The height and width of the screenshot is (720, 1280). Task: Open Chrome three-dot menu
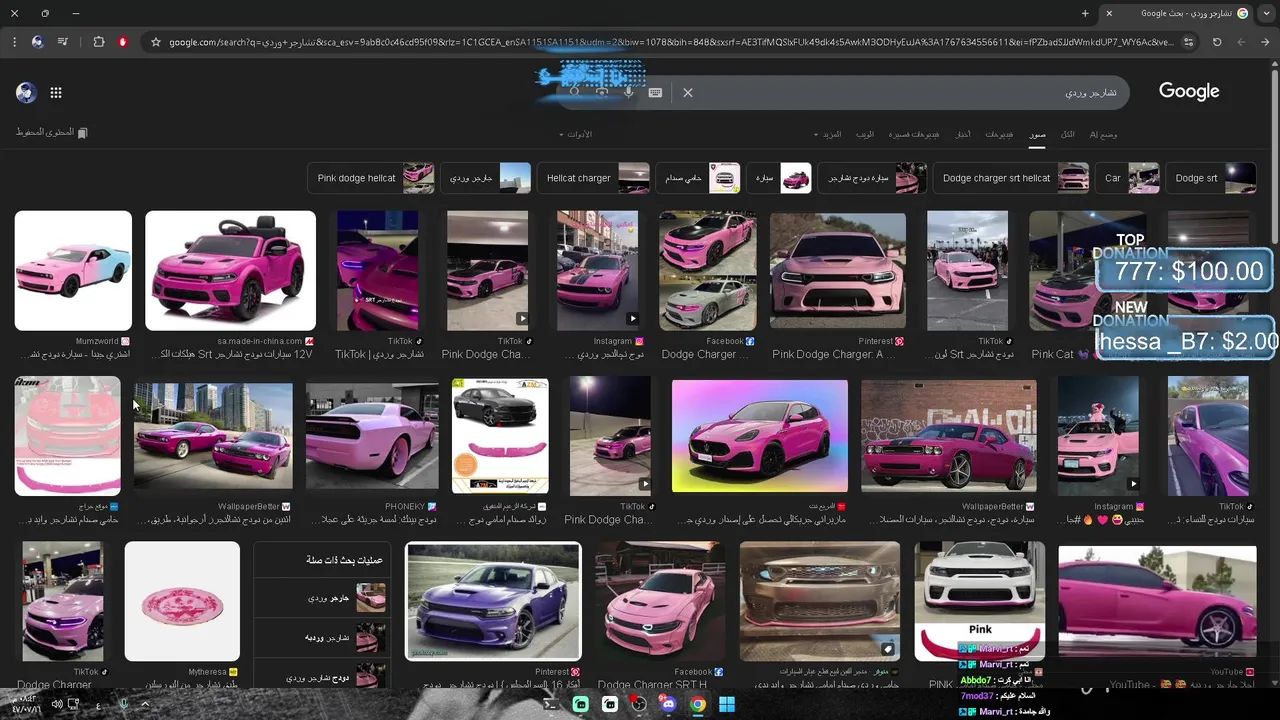coord(14,42)
